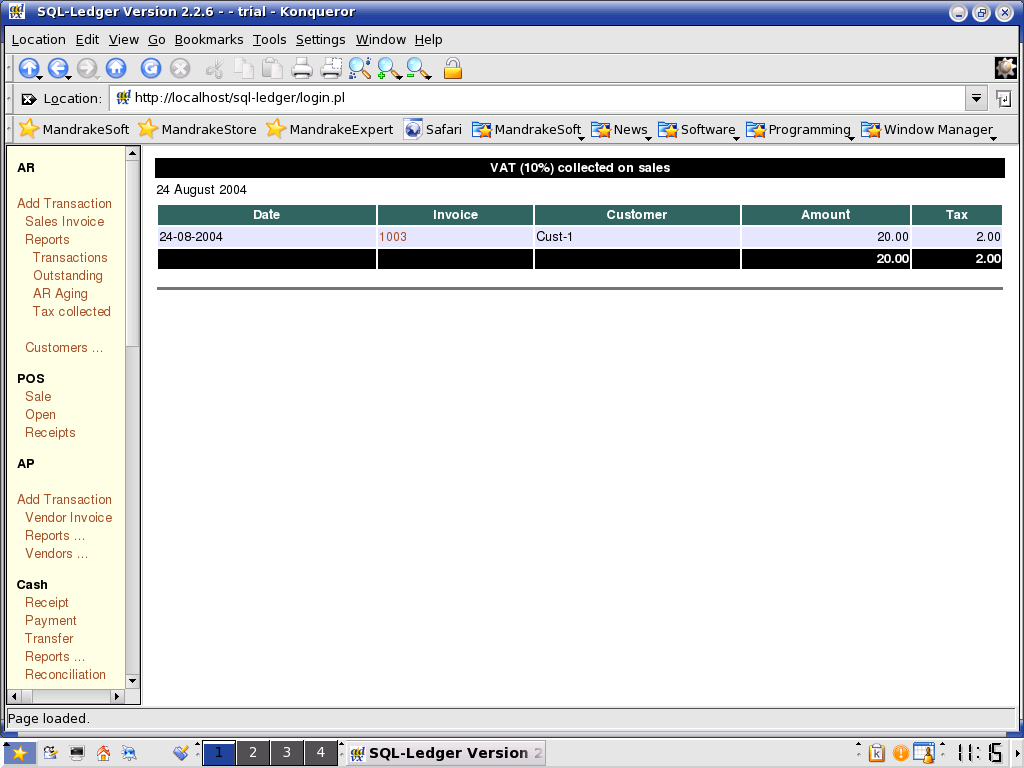Click the Reload page toolbar icon
Image resolution: width=1024 pixels, height=768 pixels.
(151, 68)
